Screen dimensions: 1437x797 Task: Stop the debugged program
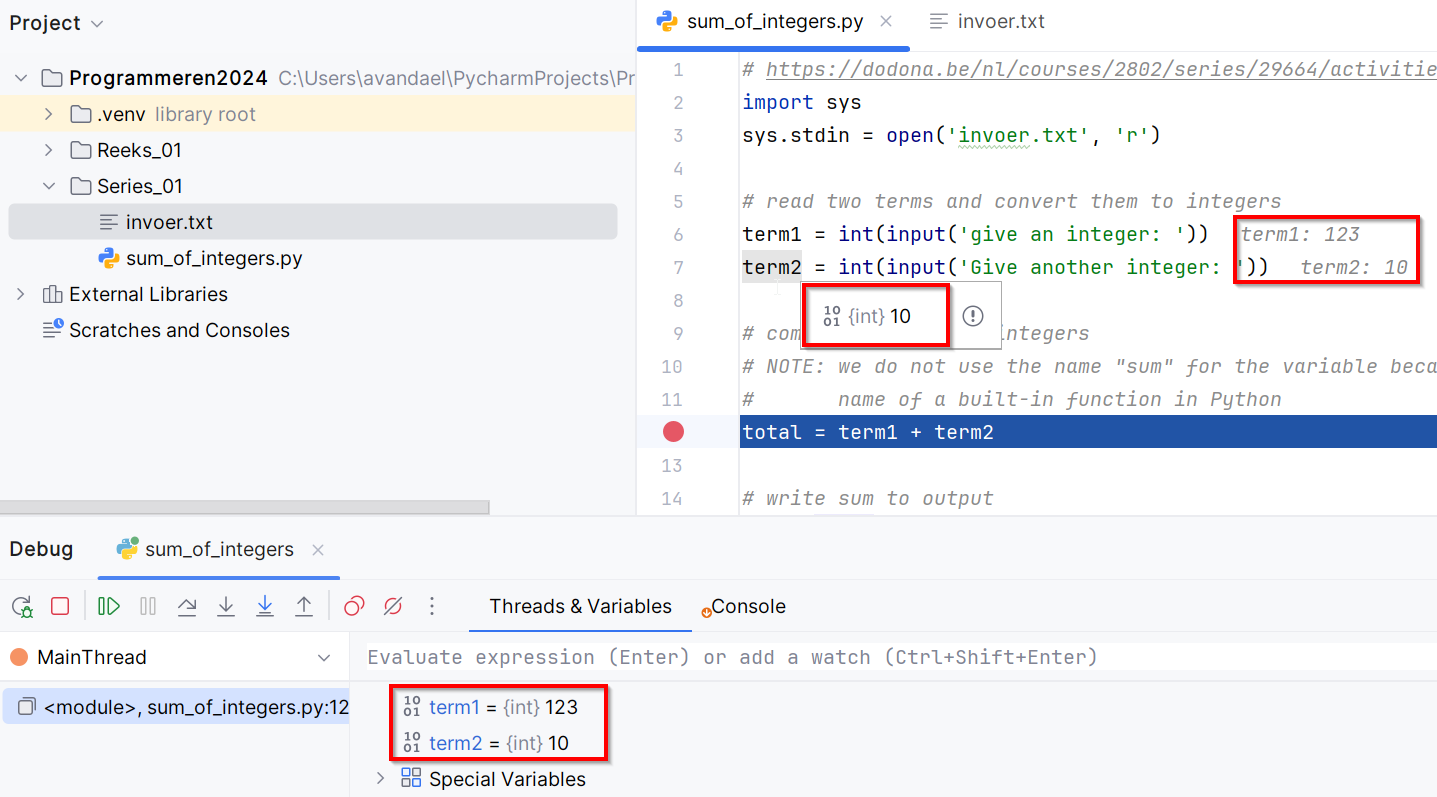tap(60, 606)
